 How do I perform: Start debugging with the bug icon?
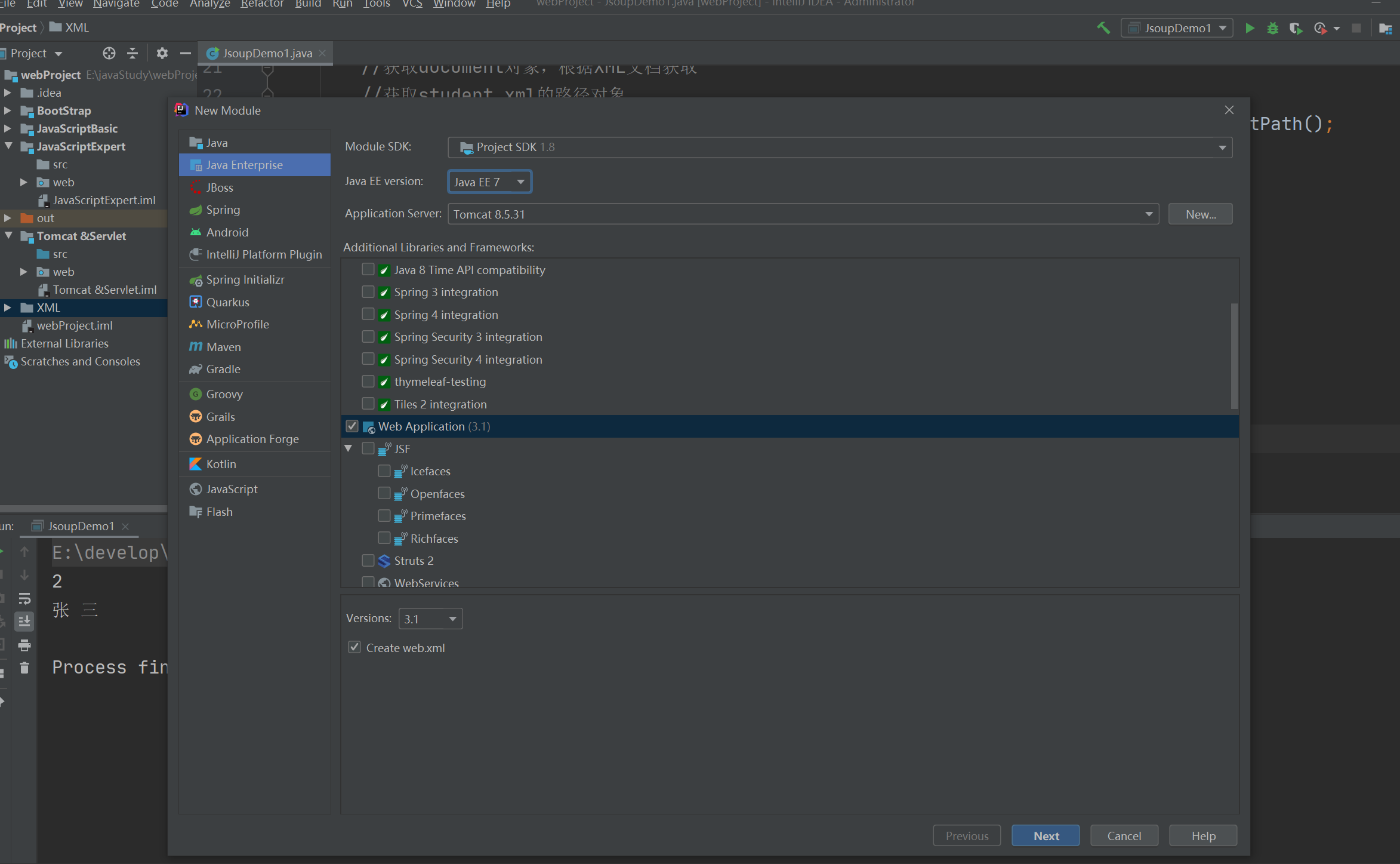[x=1272, y=28]
